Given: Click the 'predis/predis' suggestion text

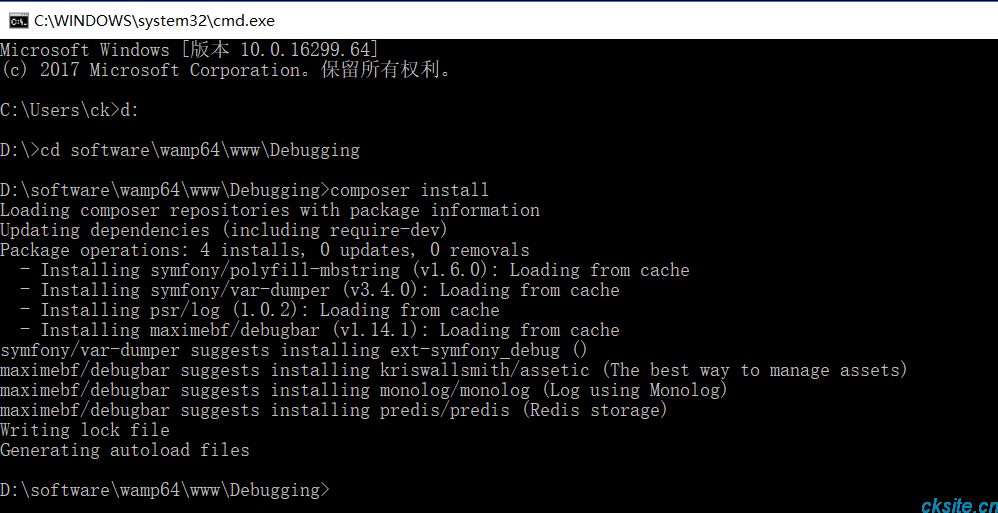Looking at the screenshot, I should [445, 411].
